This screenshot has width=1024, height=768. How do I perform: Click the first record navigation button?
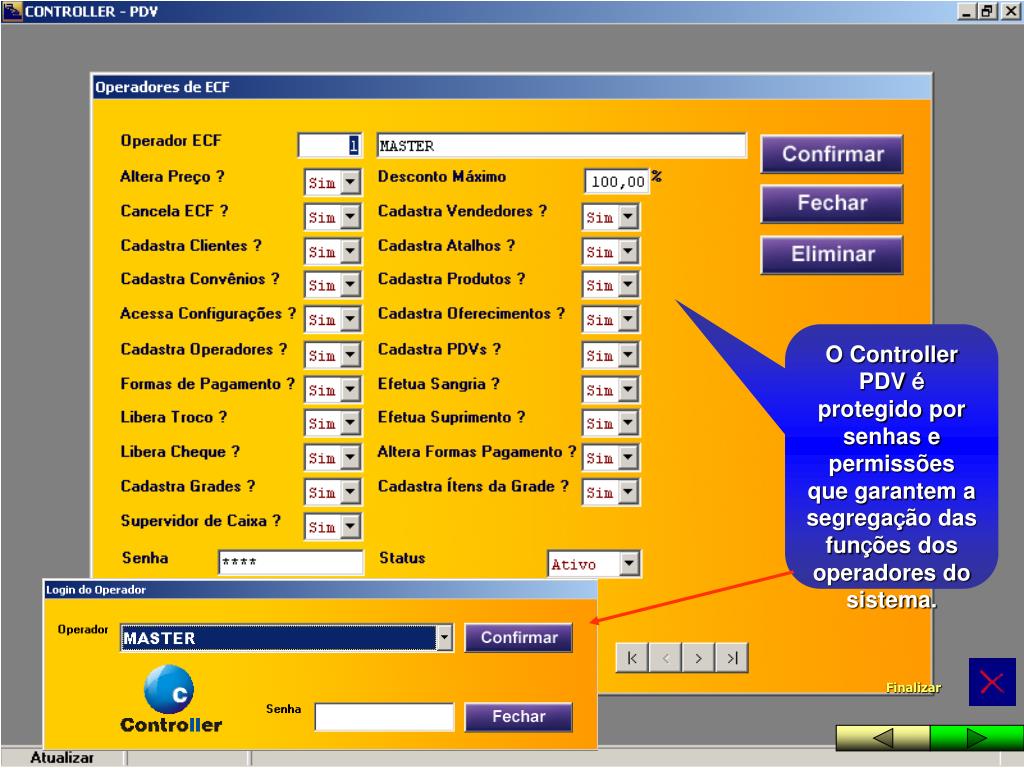click(632, 658)
